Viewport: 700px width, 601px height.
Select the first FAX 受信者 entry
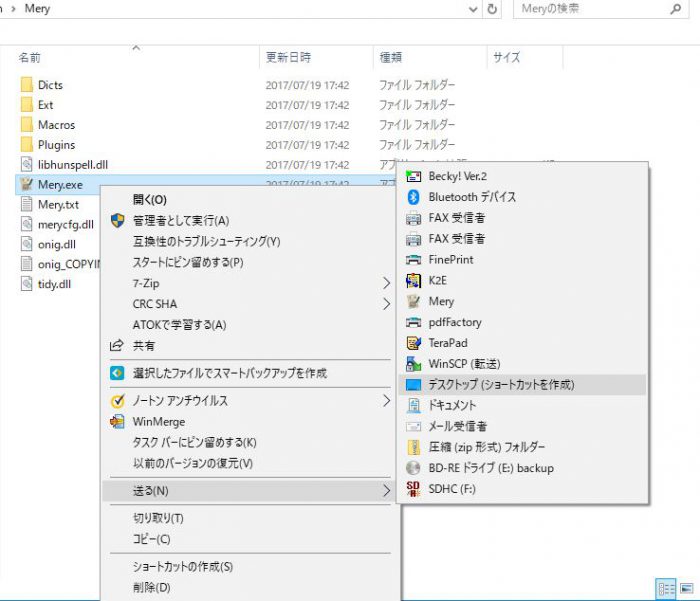[521, 218]
